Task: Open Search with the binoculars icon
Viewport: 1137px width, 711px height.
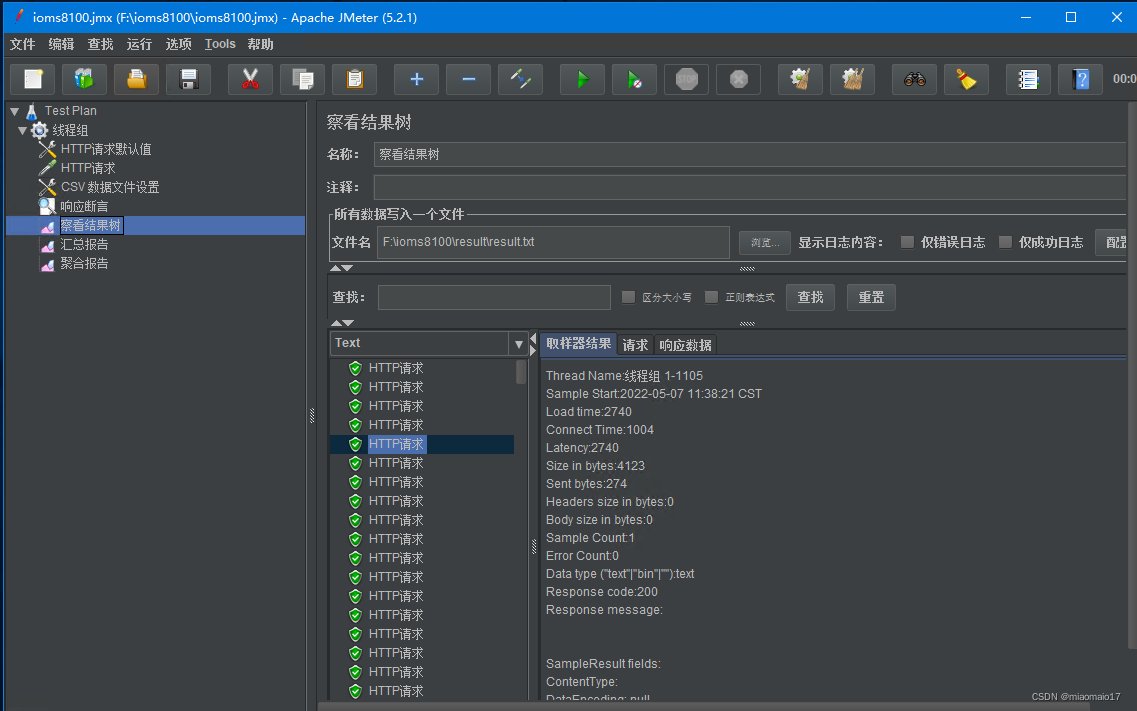Action: (914, 79)
